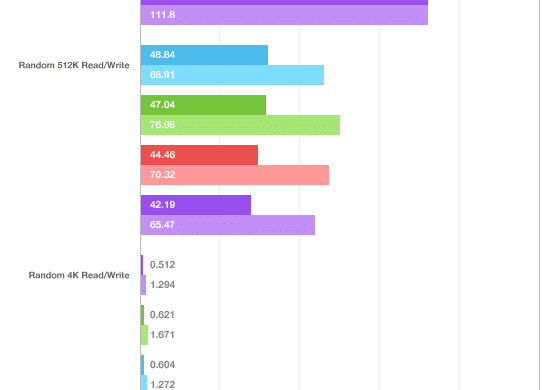Click the dark purple bar above 111.8
560x390 pixels.
coord(284,2)
